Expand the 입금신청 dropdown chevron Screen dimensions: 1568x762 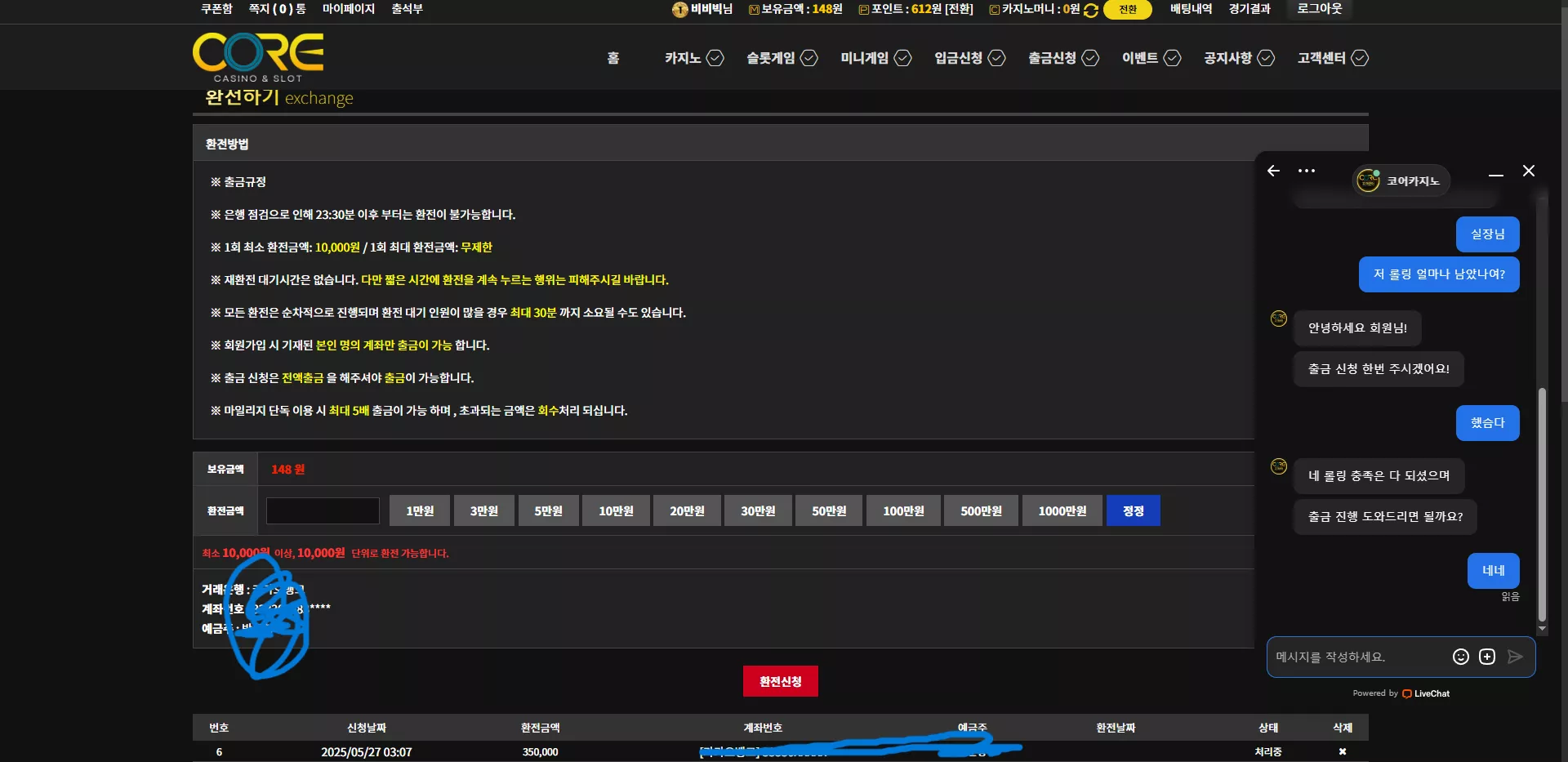(996, 58)
